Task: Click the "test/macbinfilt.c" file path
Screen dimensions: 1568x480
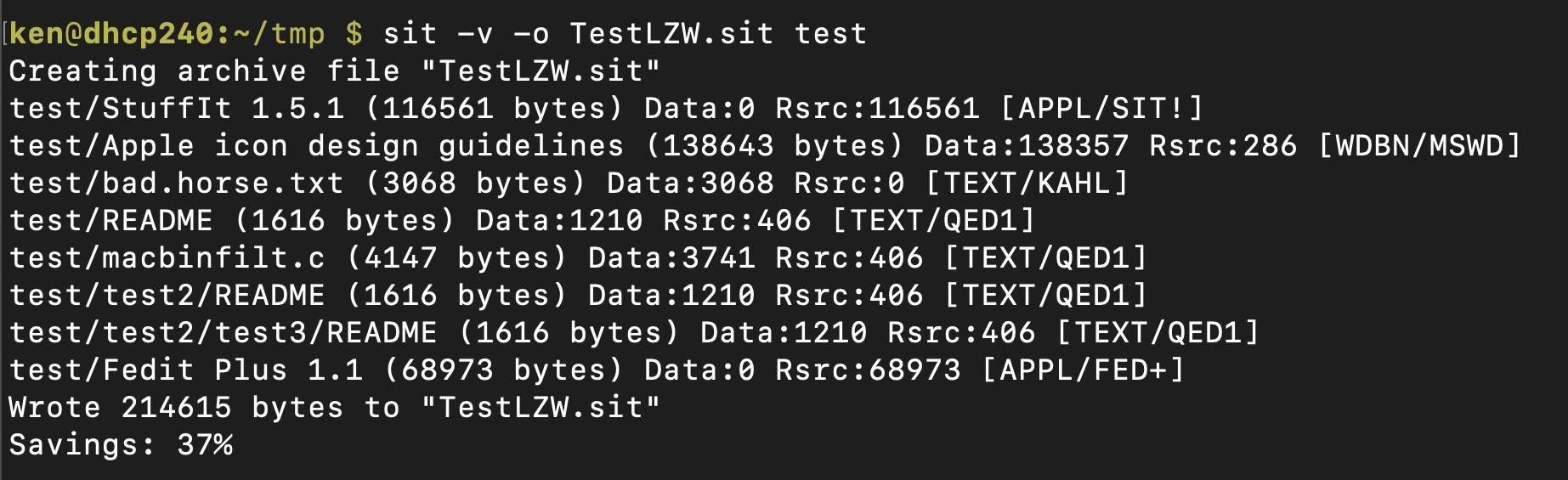Action: pos(167,257)
